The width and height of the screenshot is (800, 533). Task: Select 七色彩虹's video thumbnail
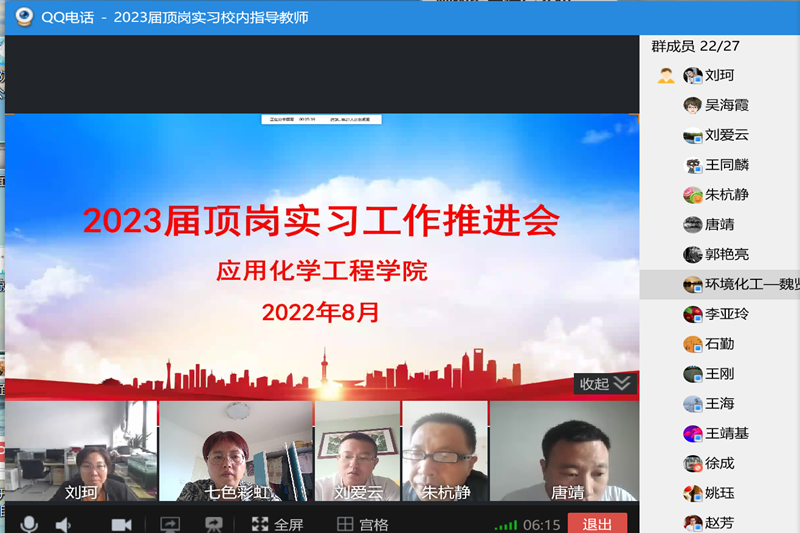(236, 451)
